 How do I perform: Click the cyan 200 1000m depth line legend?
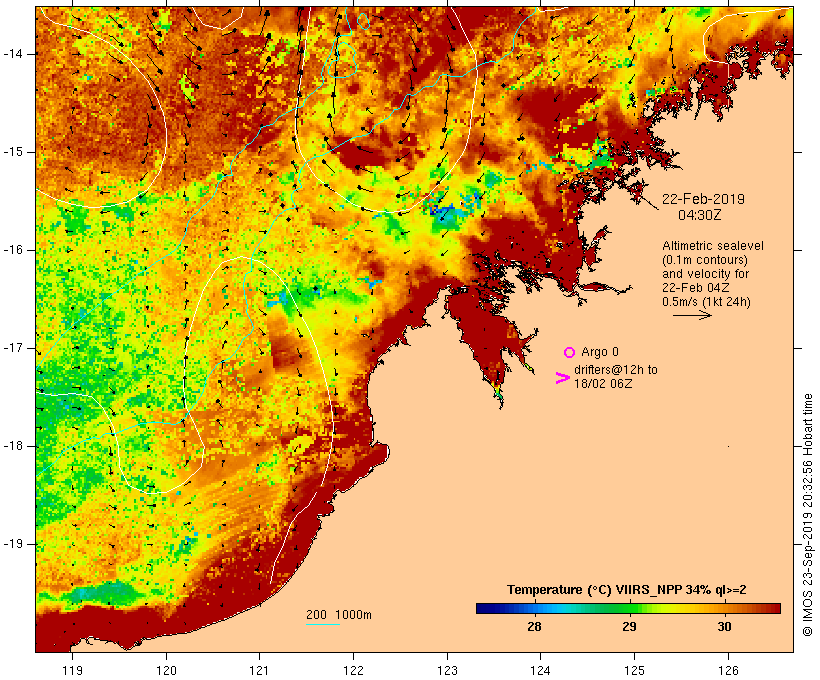tap(323, 624)
